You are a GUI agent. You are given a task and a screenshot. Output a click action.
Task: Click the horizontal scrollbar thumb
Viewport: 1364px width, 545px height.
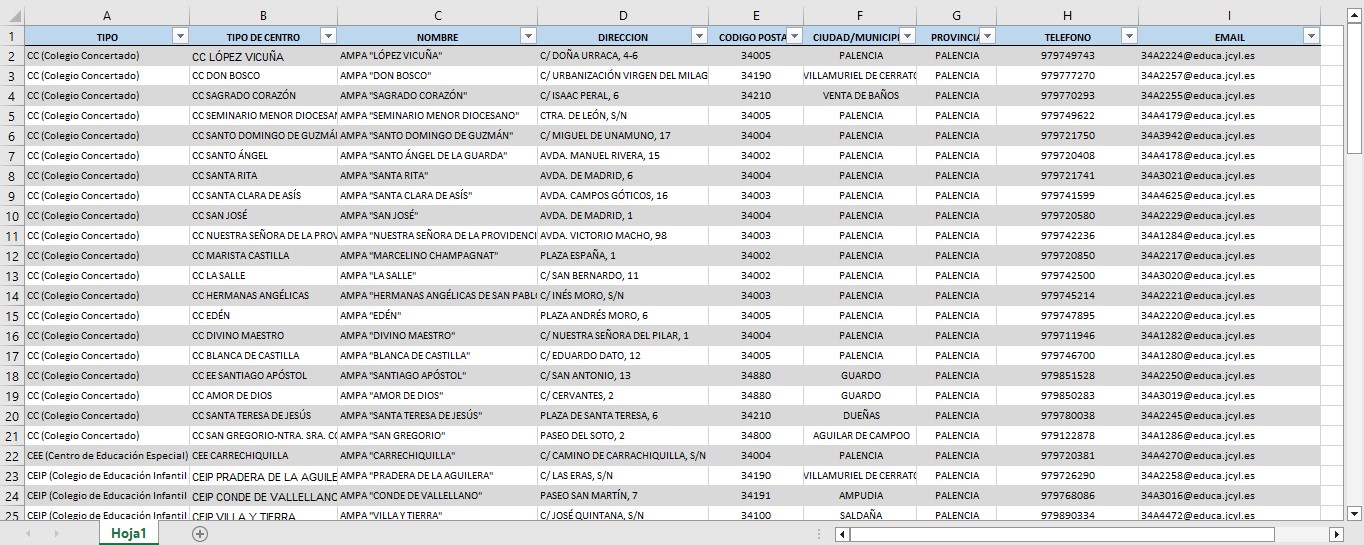[1060, 534]
